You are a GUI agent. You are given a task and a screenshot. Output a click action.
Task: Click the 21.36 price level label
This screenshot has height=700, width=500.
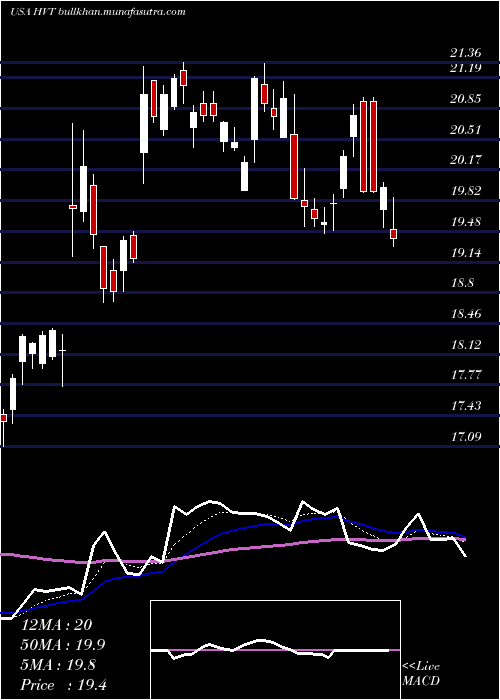click(466, 54)
